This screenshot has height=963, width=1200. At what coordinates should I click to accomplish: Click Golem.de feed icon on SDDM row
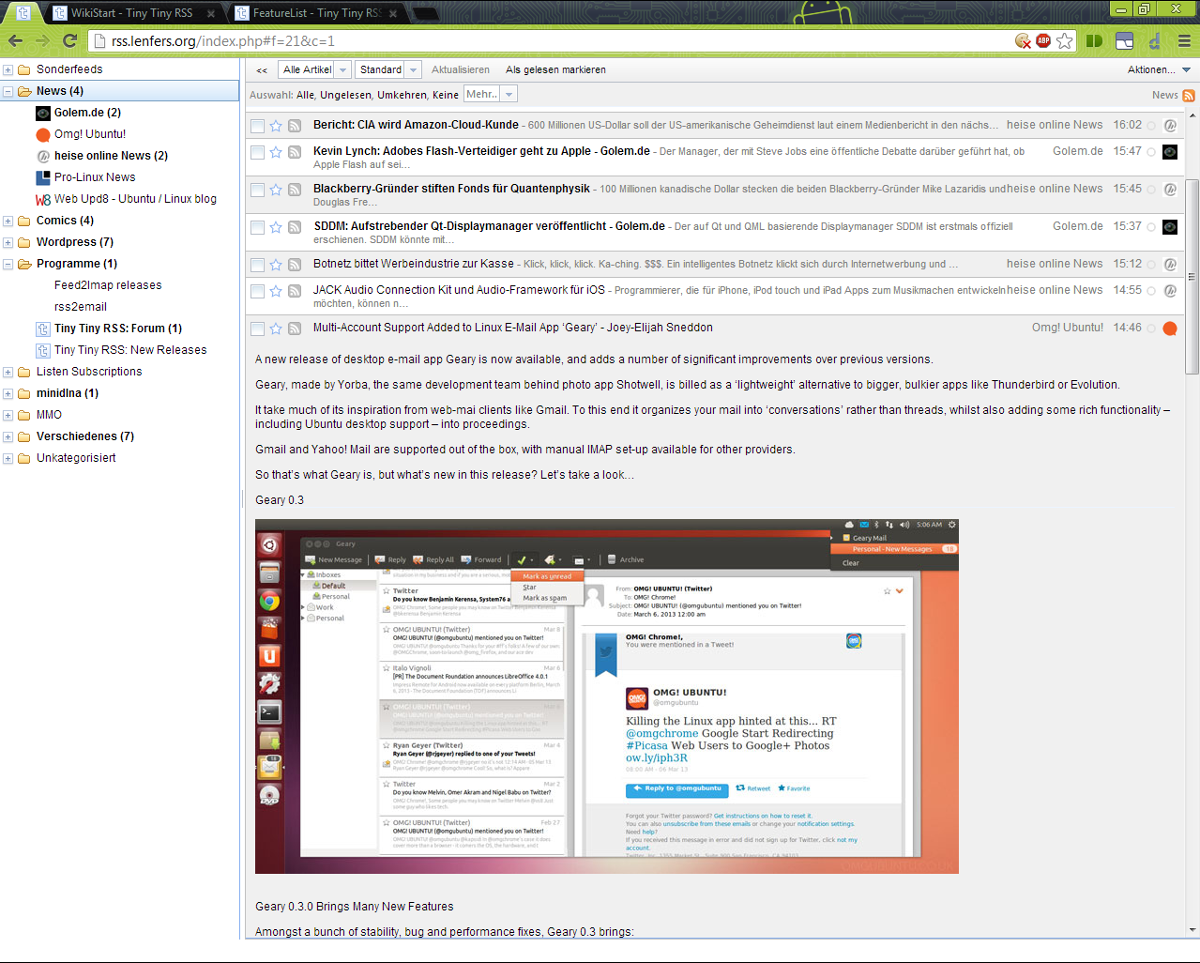coord(1170,227)
